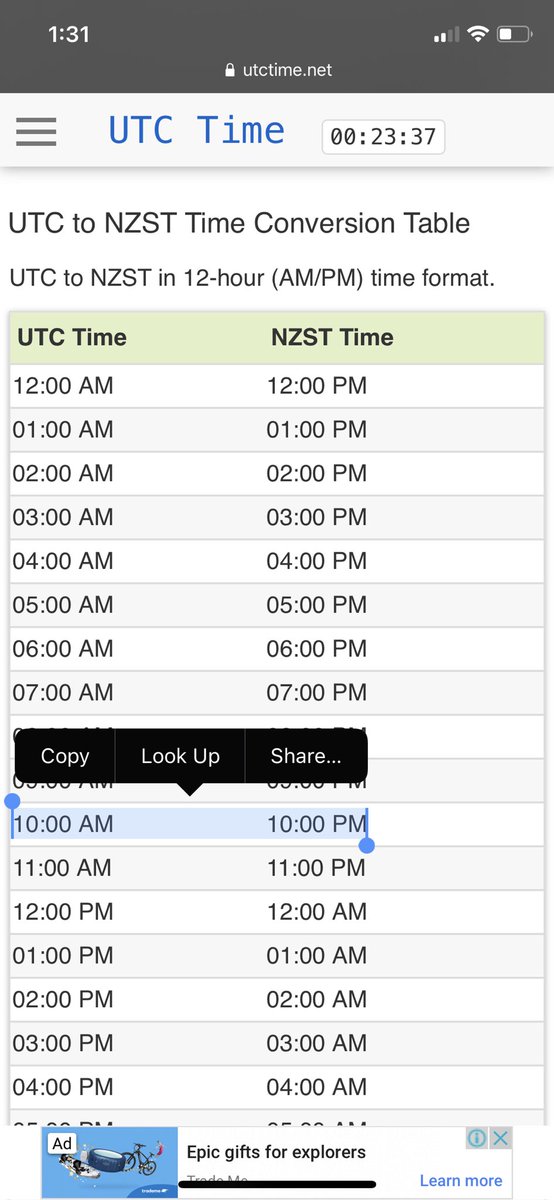
Task: Tap the UTC Time column header
Action: coord(72,337)
